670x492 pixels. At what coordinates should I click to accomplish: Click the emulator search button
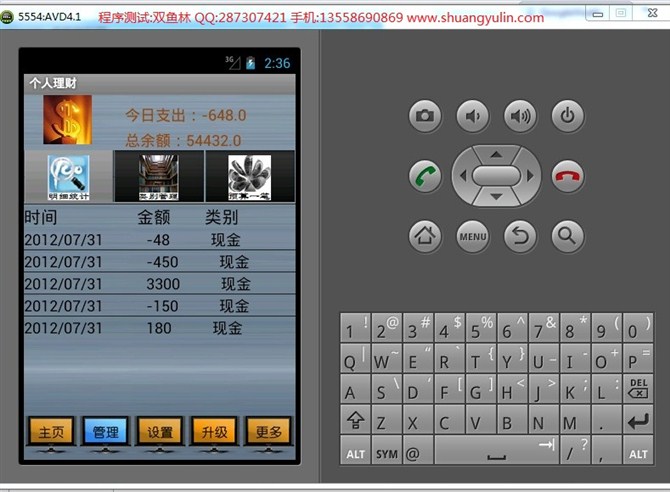[567, 236]
